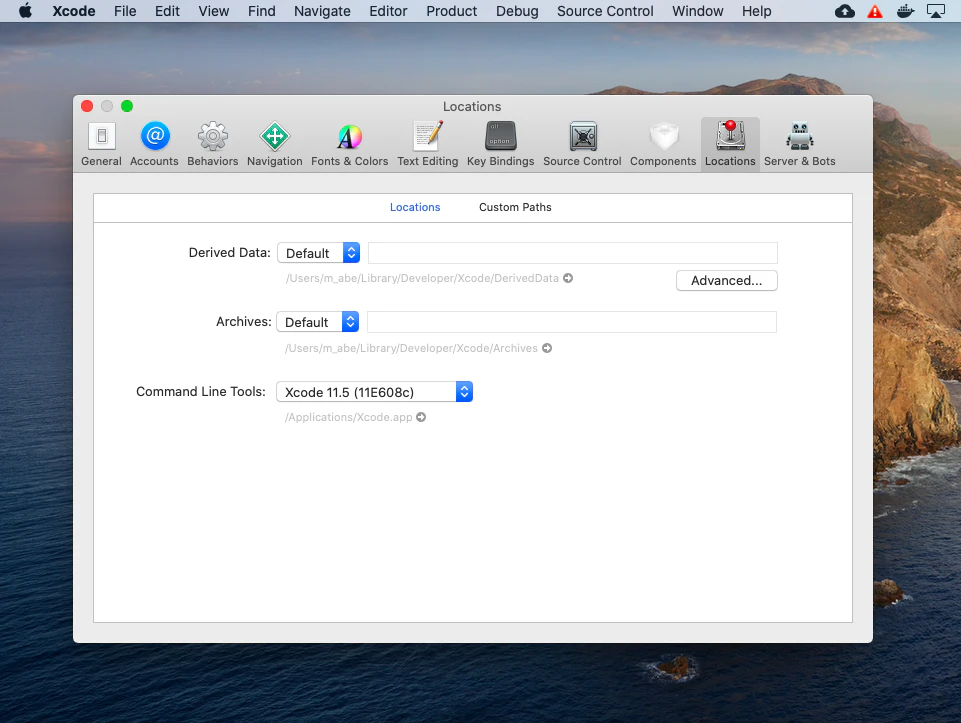Image resolution: width=961 pixels, height=723 pixels.
Task: Open the Fonts & Colors preferences pane
Action: [349, 145]
